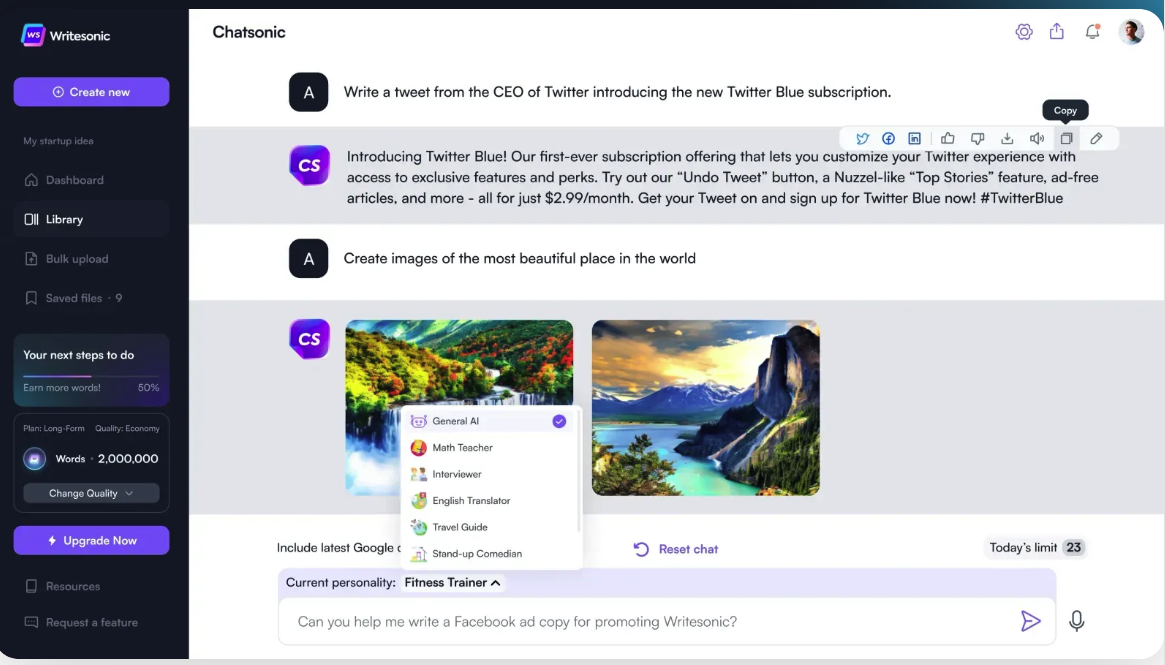Viewport: 1165px width, 665px height.
Task: Copy the response text
Action: [1066, 138]
